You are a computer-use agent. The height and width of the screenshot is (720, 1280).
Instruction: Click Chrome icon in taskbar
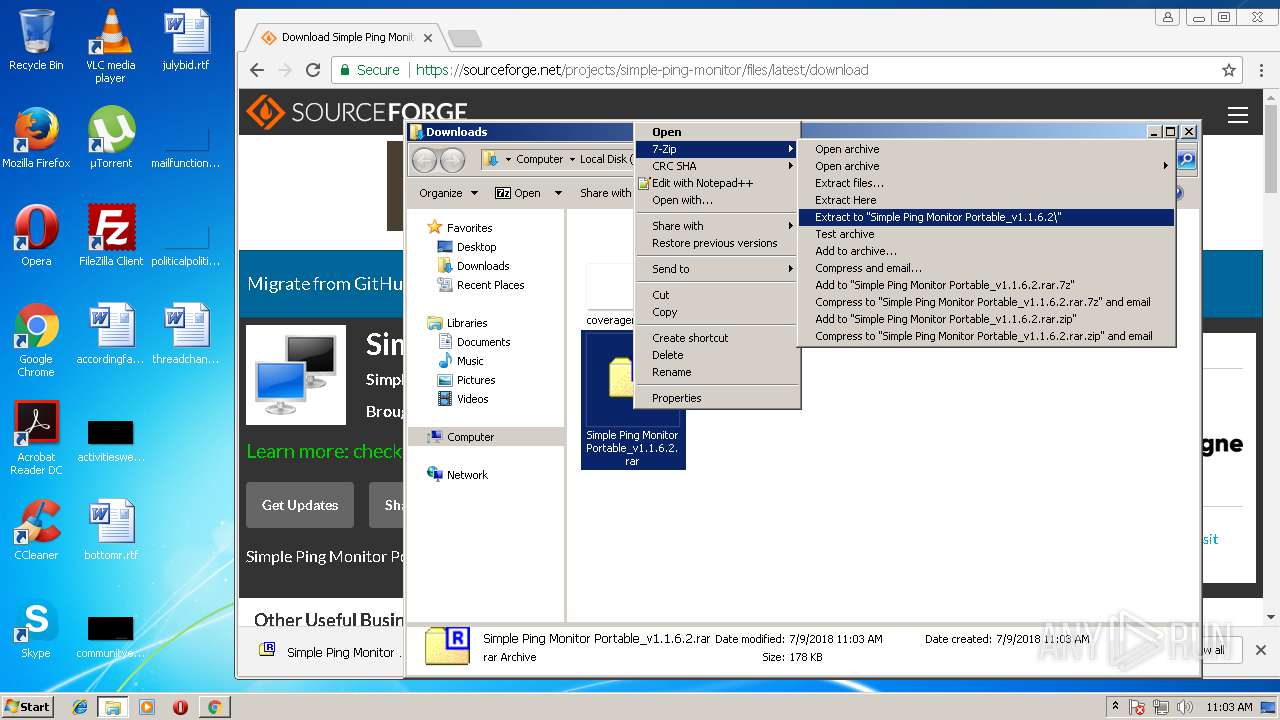tap(214, 707)
